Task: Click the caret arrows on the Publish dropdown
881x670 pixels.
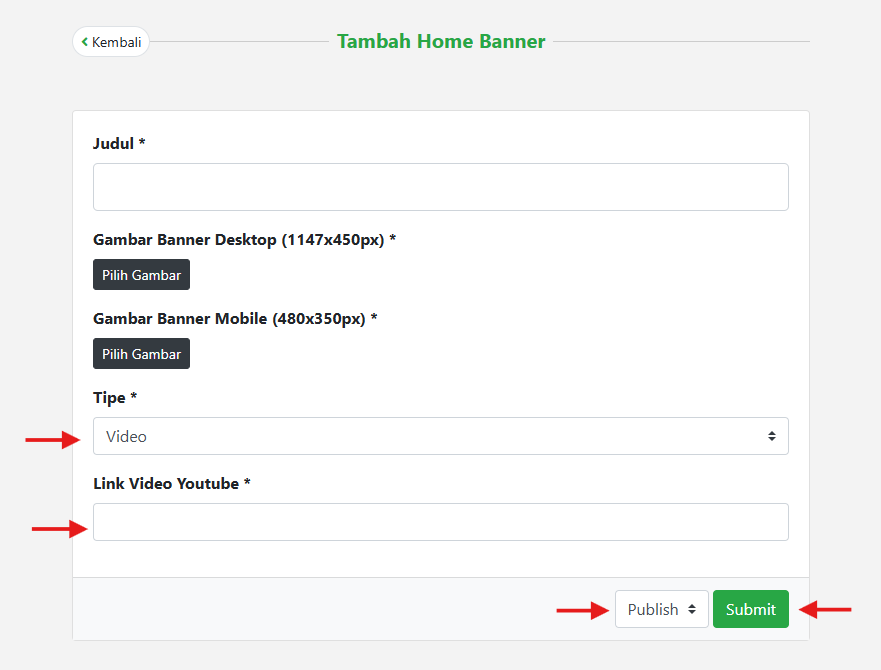Action: click(x=692, y=609)
